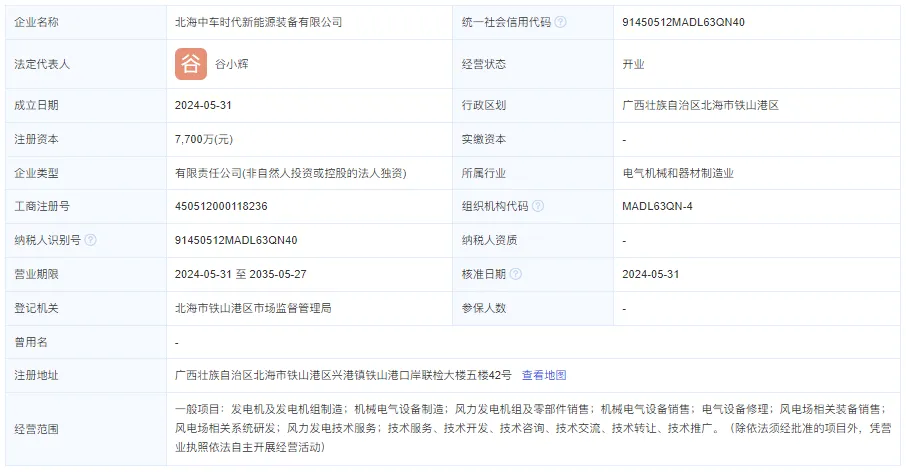Click the orange 谷 avatar icon
This screenshot has width=906, height=472.
tap(191, 64)
